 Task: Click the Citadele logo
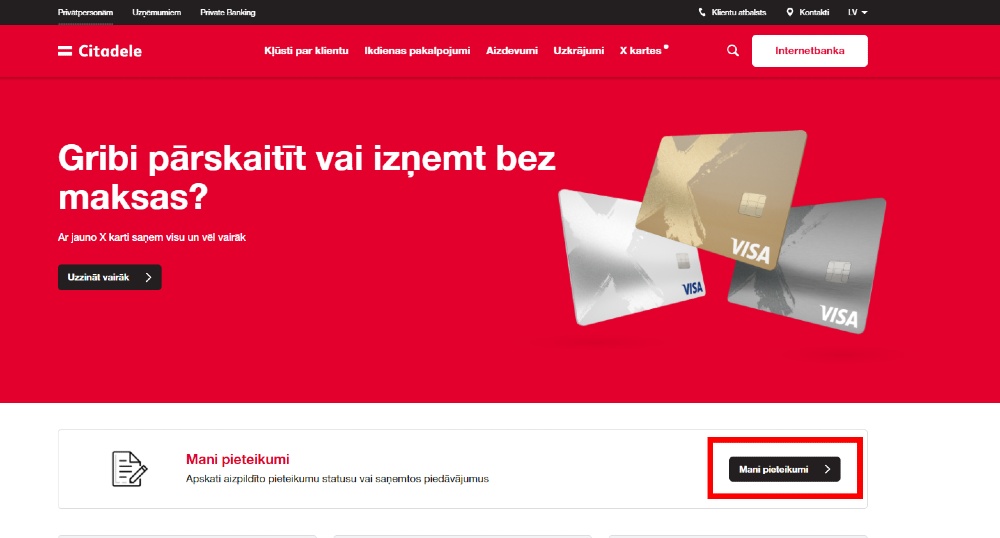[x=99, y=51]
